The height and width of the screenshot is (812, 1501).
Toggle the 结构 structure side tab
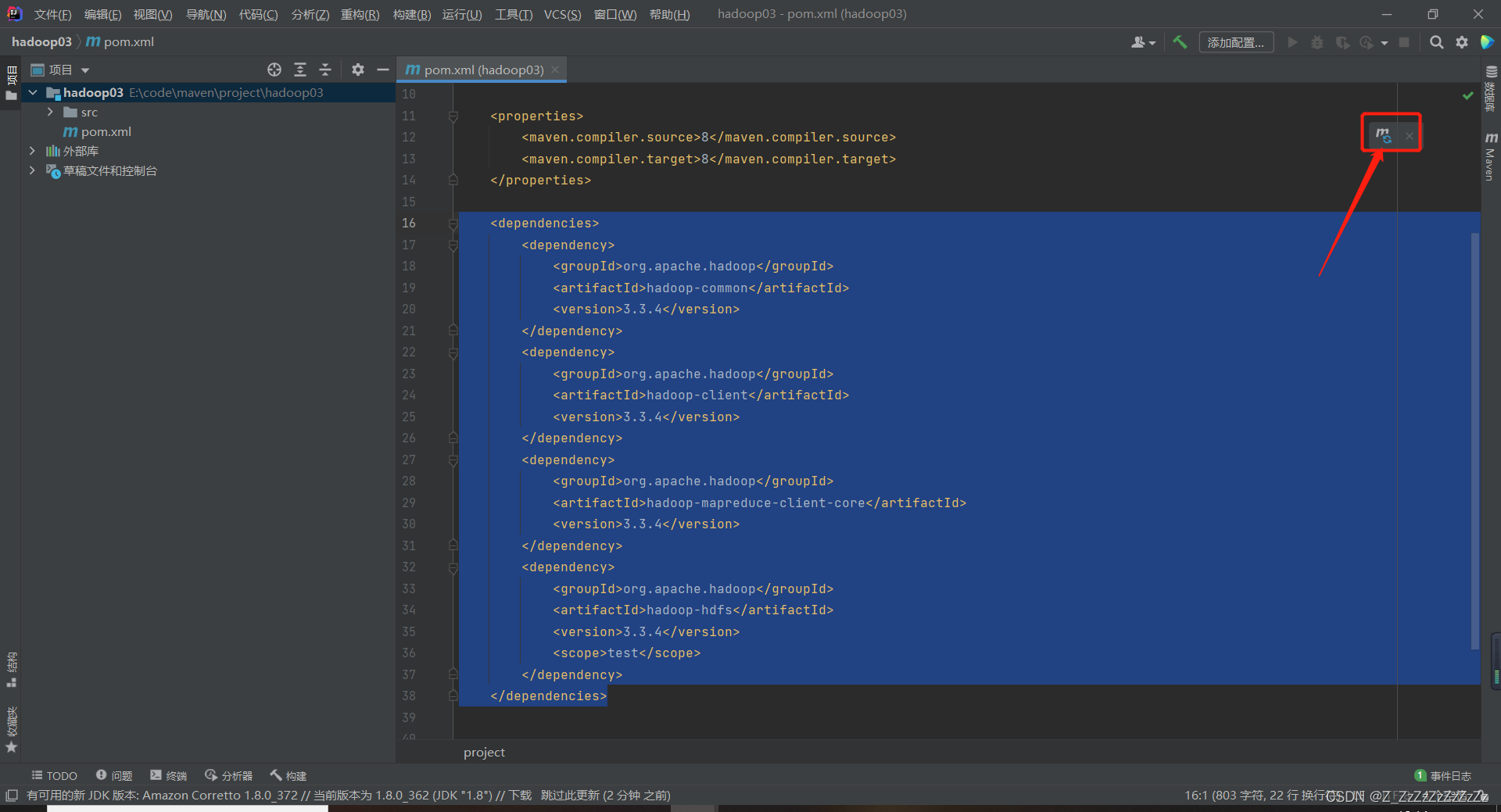pyautogui.click(x=11, y=669)
